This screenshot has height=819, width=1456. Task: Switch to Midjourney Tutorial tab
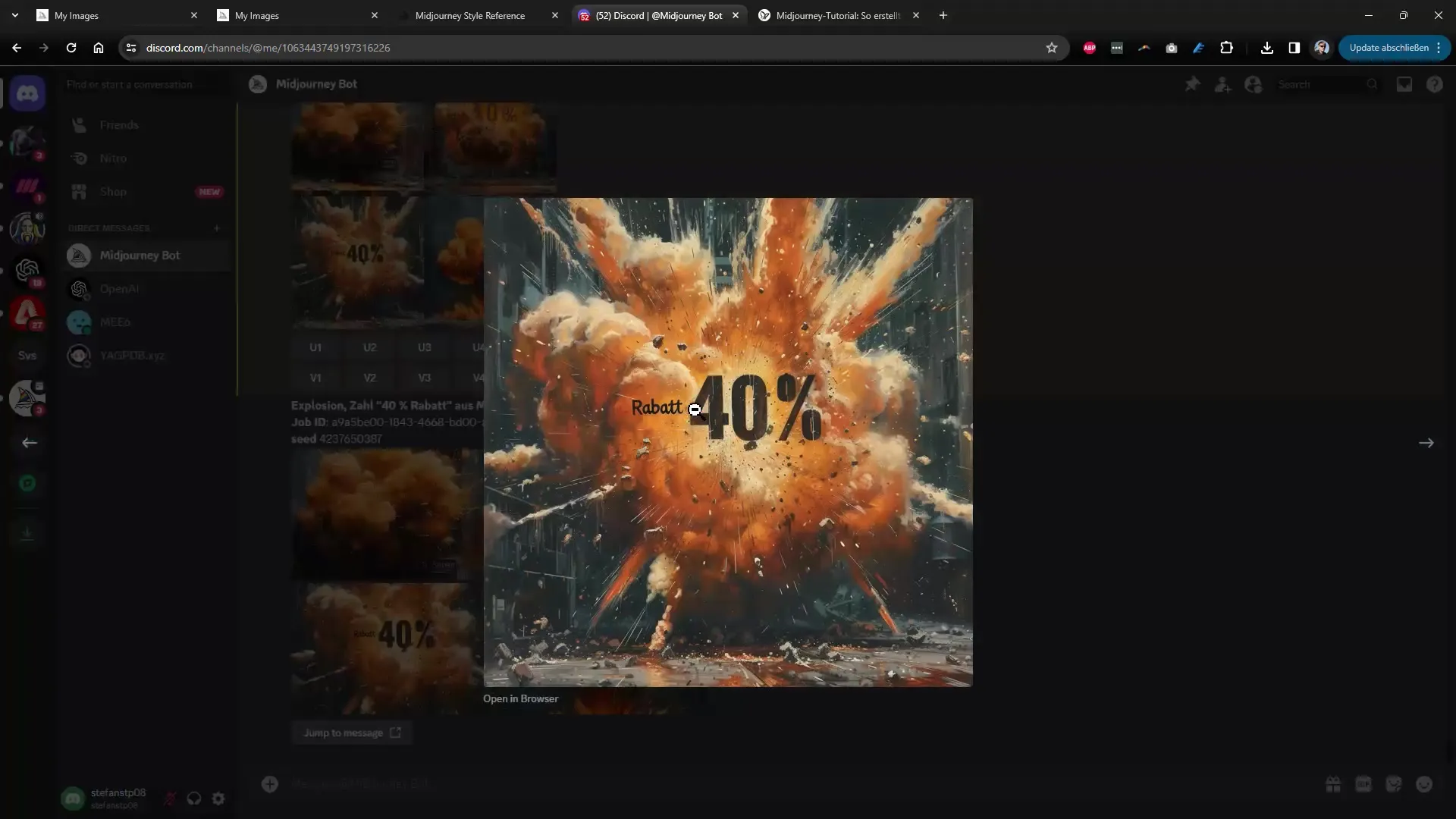[838, 15]
